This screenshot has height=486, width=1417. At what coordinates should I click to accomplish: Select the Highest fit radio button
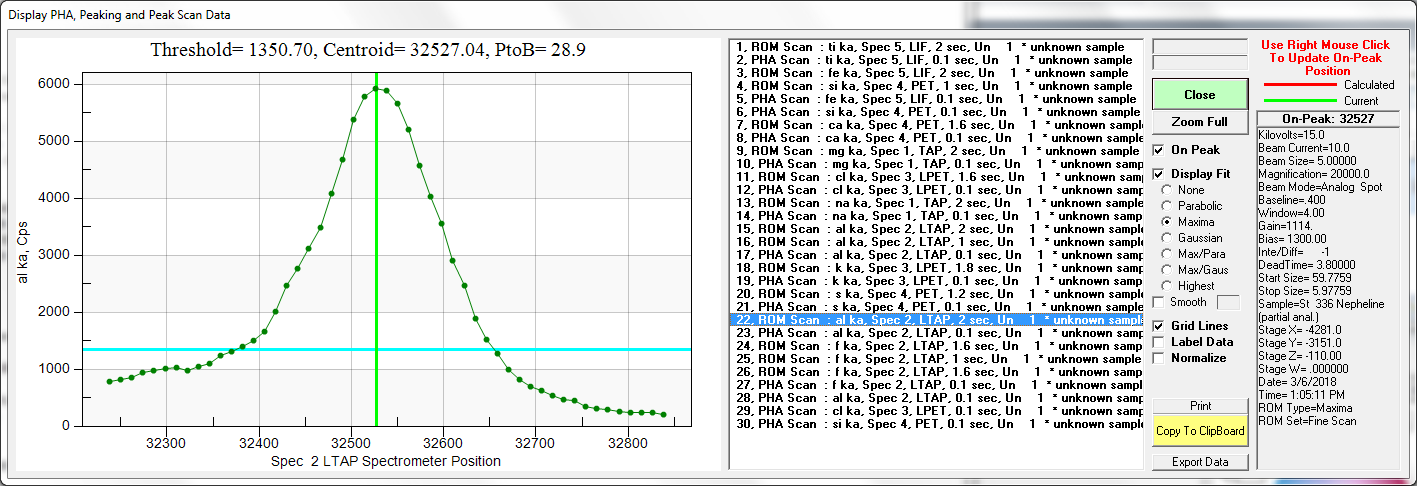coord(1166,286)
